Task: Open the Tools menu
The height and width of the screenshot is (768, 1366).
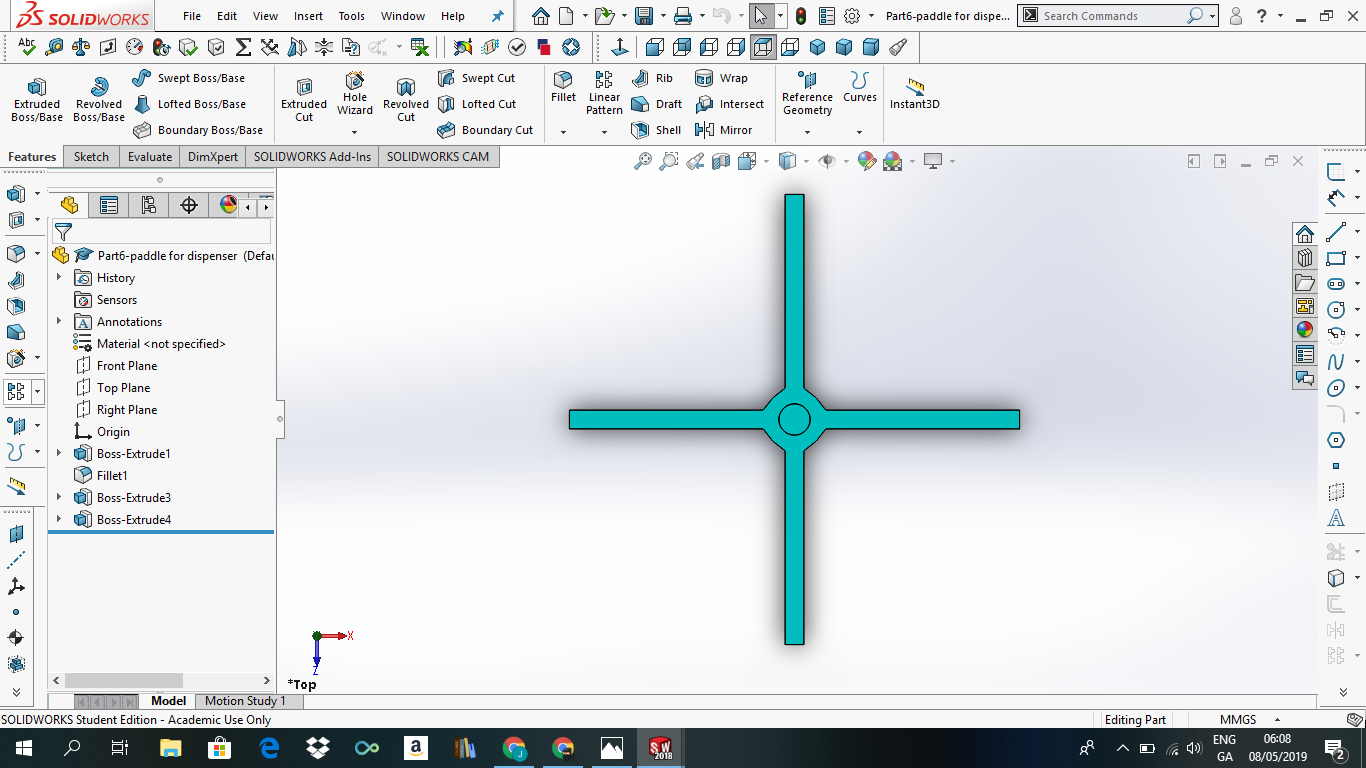Action: tap(351, 16)
